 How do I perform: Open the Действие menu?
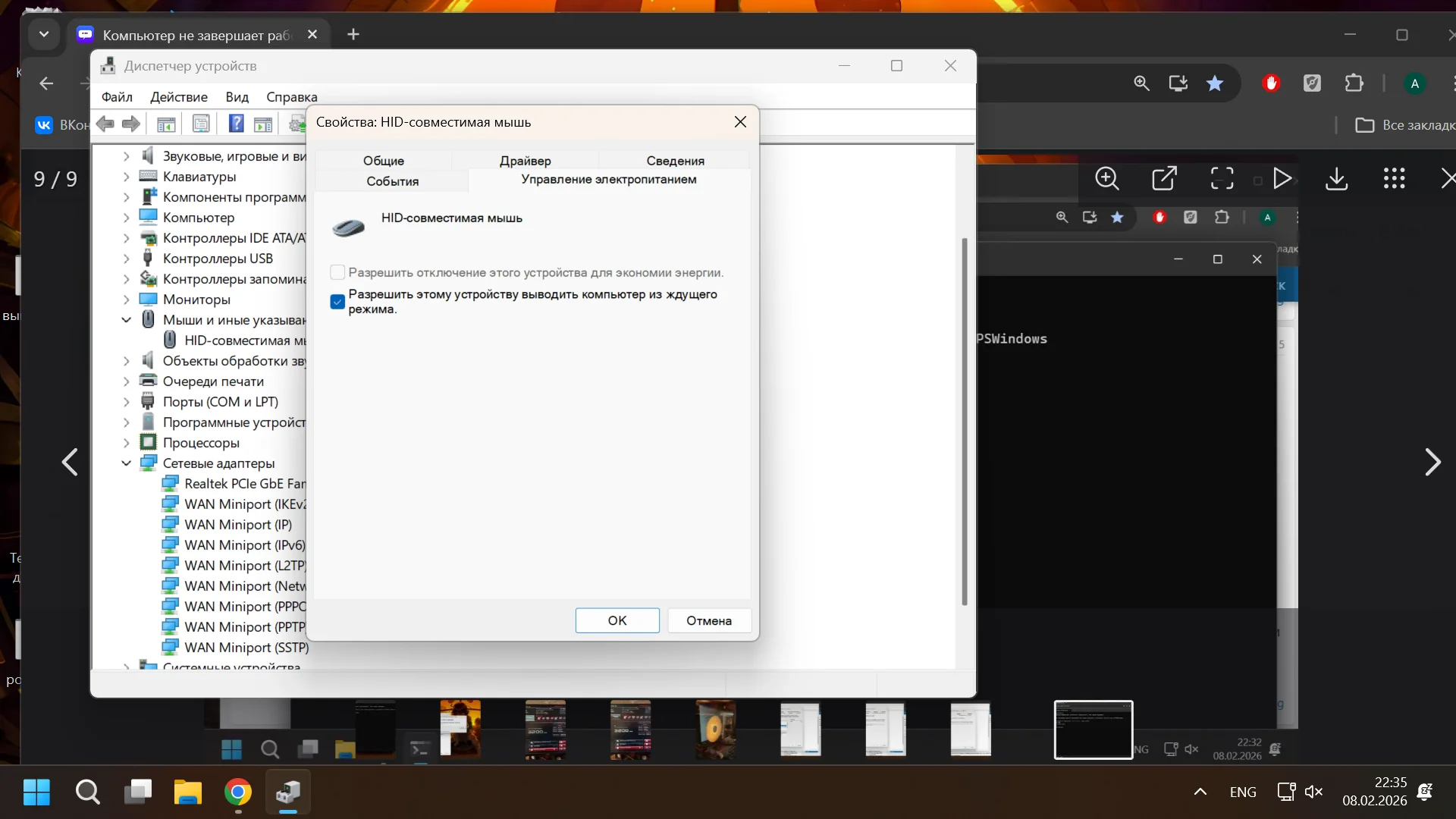tap(178, 97)
